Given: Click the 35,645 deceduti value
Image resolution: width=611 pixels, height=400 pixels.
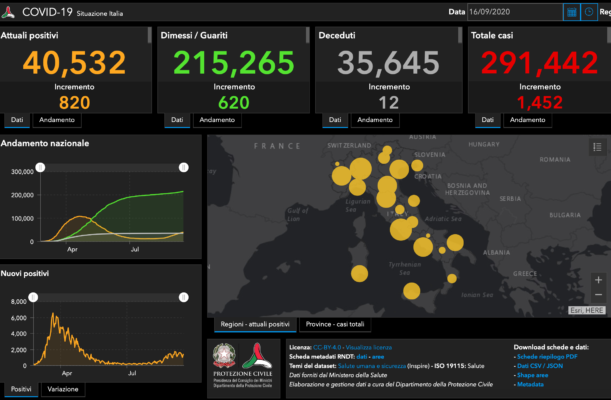Looking at the screenshot, I should point(388,63).
